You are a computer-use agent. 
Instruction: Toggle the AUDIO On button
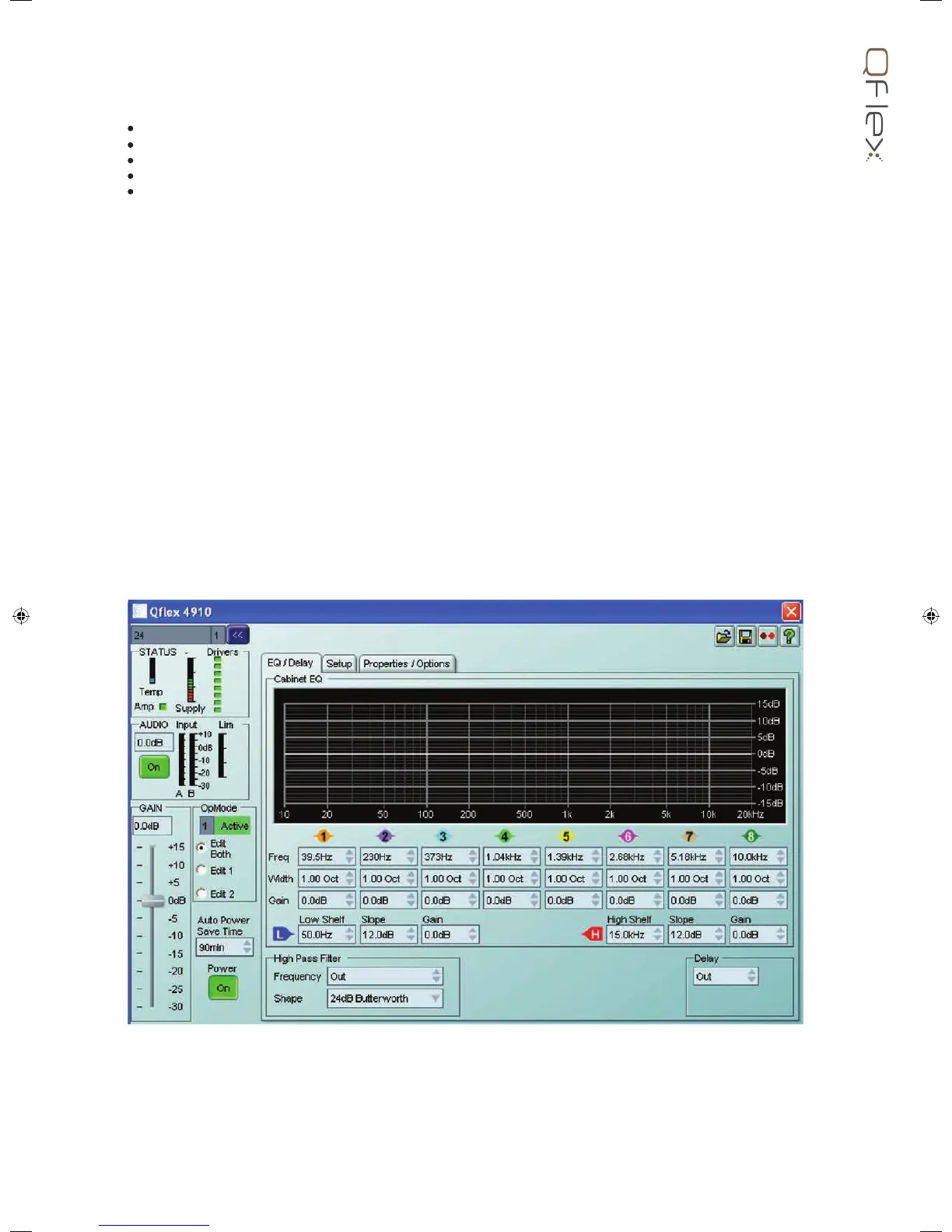[x=154, y=767]
